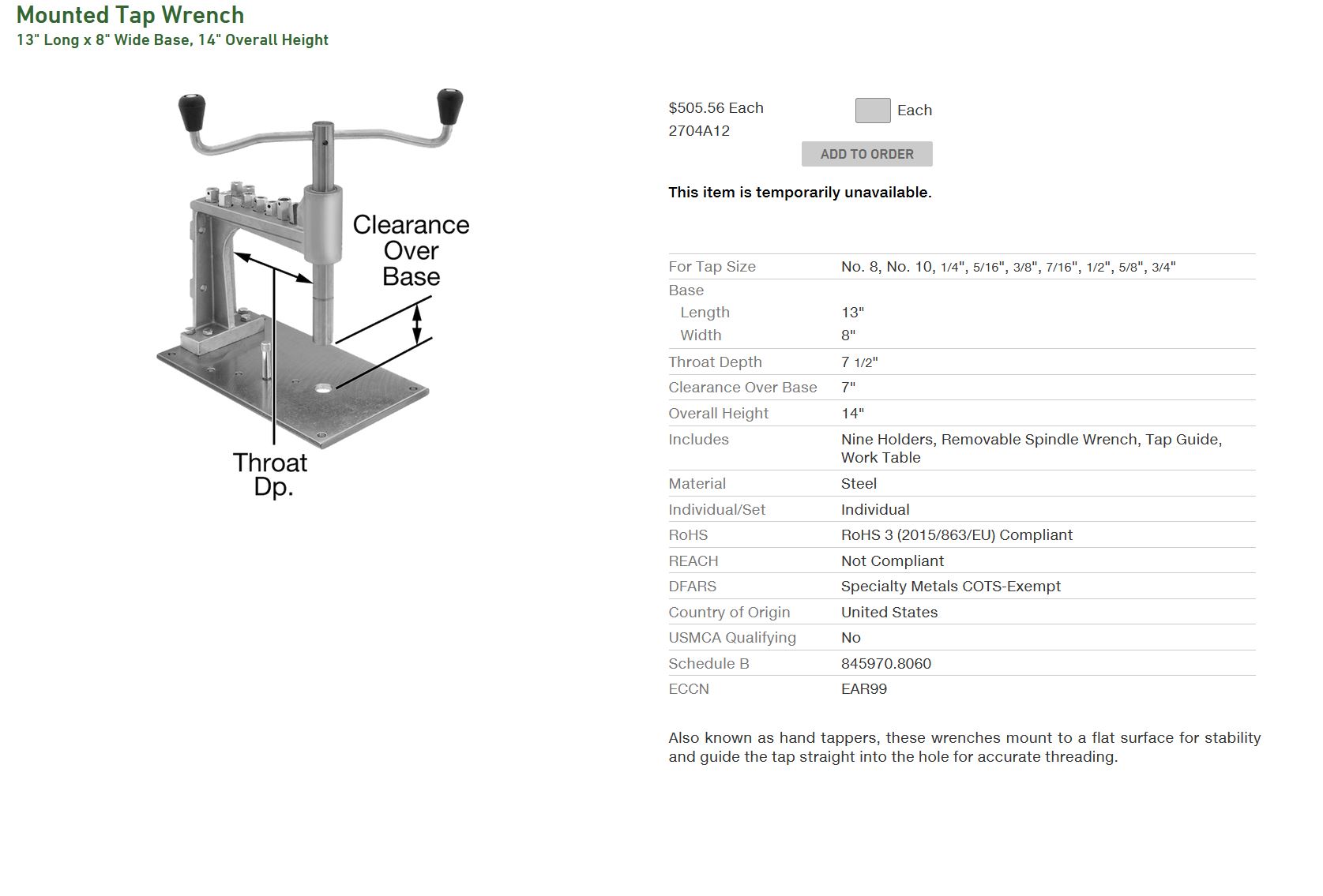This screenshot has width=1323, height=896.
Task: Click the right black handle knob in image
Action: (x=450, y=107)
